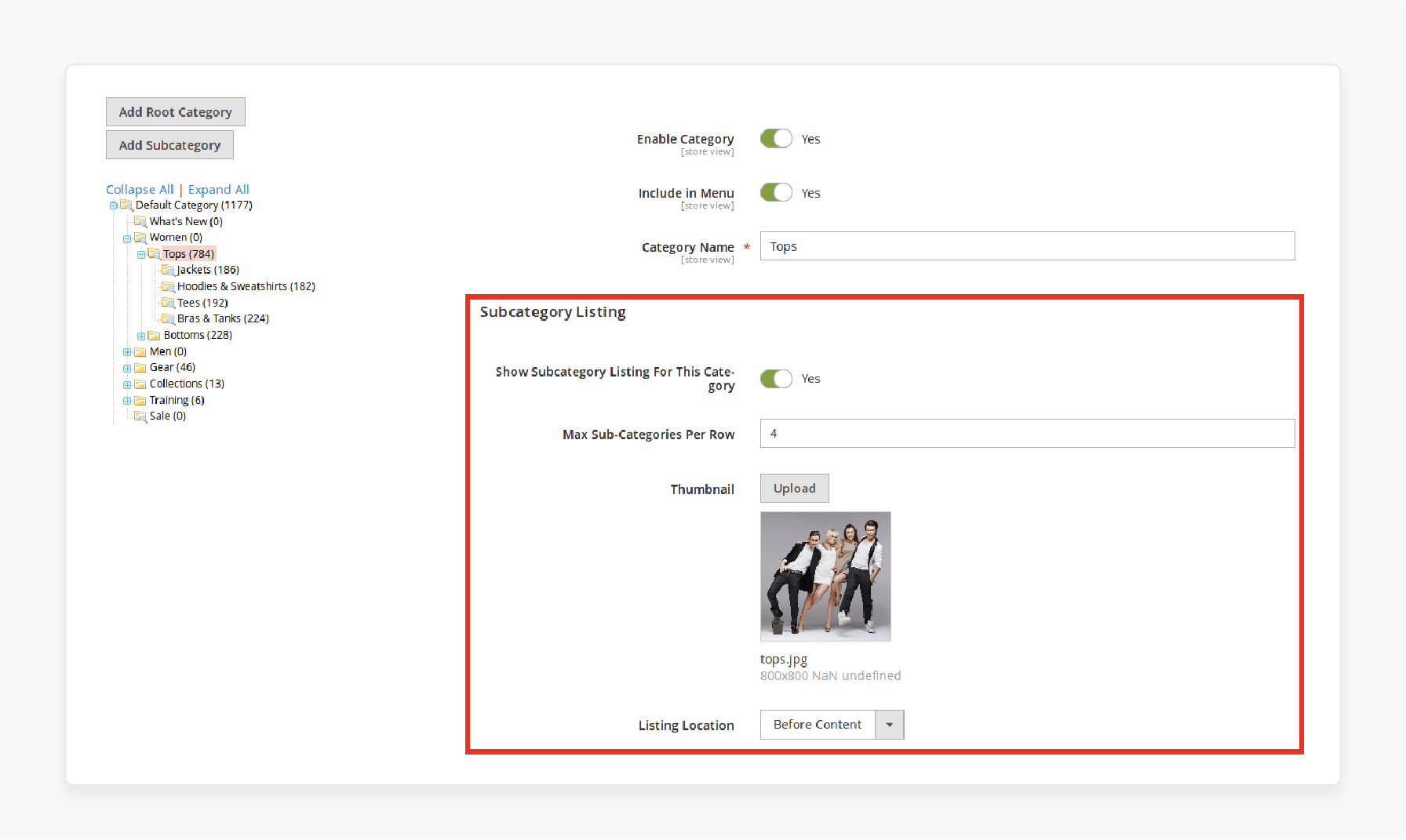Click the Jackets folder icon
The width and height of the screenshot is (1406, 840).
coord(168,271)
